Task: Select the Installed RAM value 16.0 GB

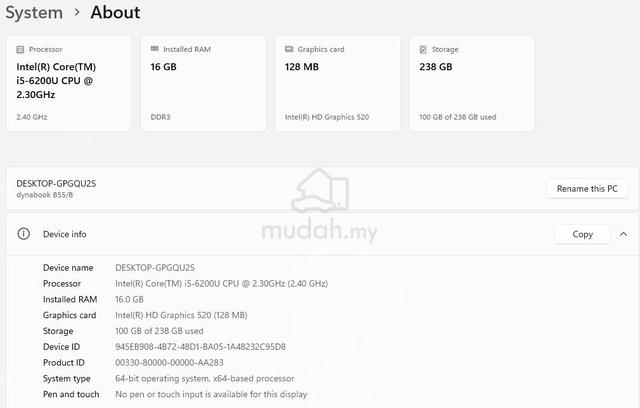Action: (129, 299)
